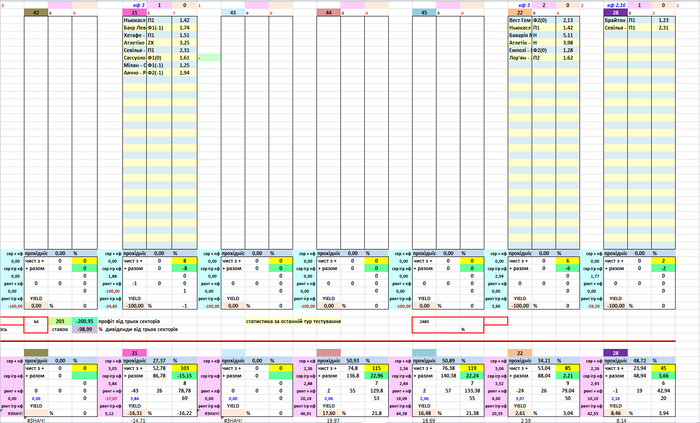This screenshot has width=700, height=423.
Task: Select the olive header cell labeled 42
Action: tap(36, 12)
